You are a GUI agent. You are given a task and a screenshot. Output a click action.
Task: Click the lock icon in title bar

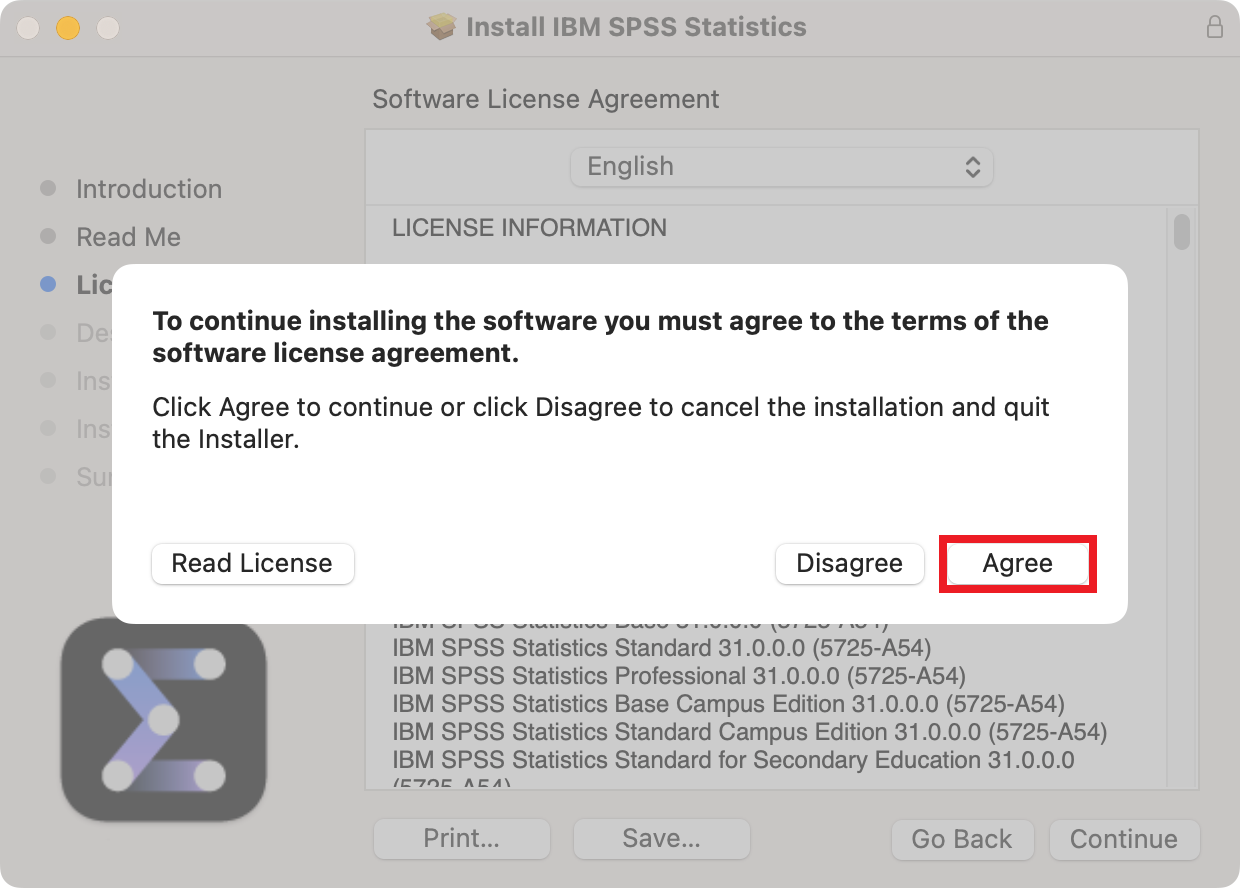coord(1214,27)
